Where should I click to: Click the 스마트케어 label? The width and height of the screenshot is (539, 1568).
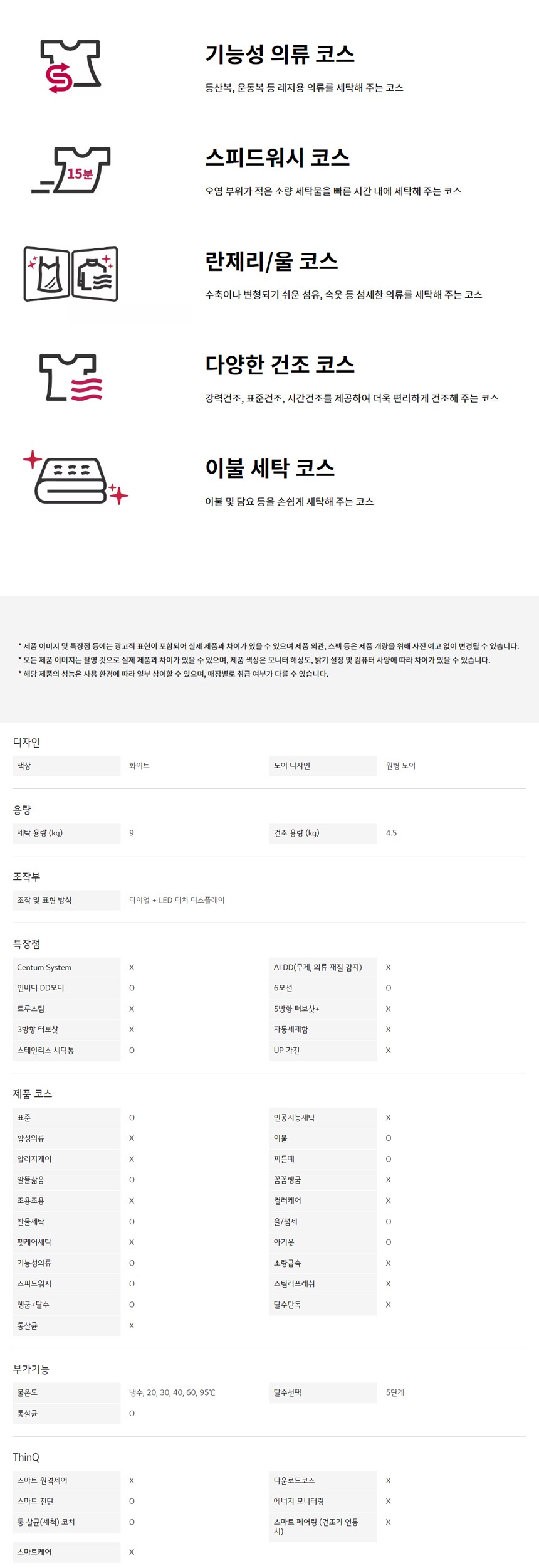pos(66,1552)
